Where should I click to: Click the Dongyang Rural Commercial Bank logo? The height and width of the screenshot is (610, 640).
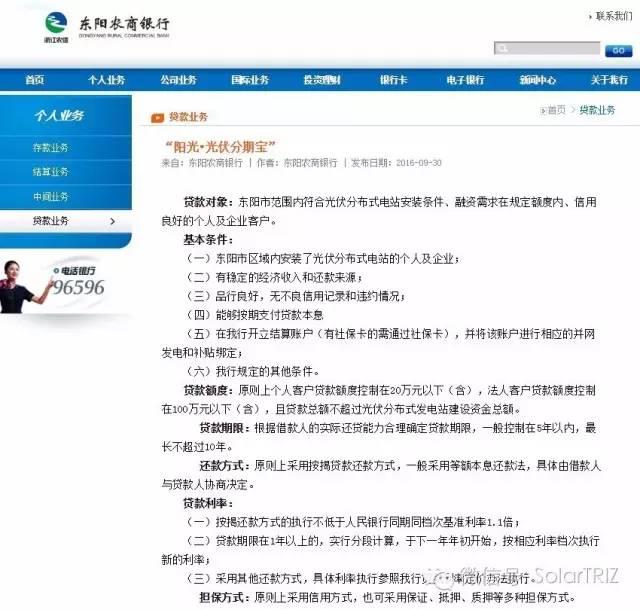[107, 27]
